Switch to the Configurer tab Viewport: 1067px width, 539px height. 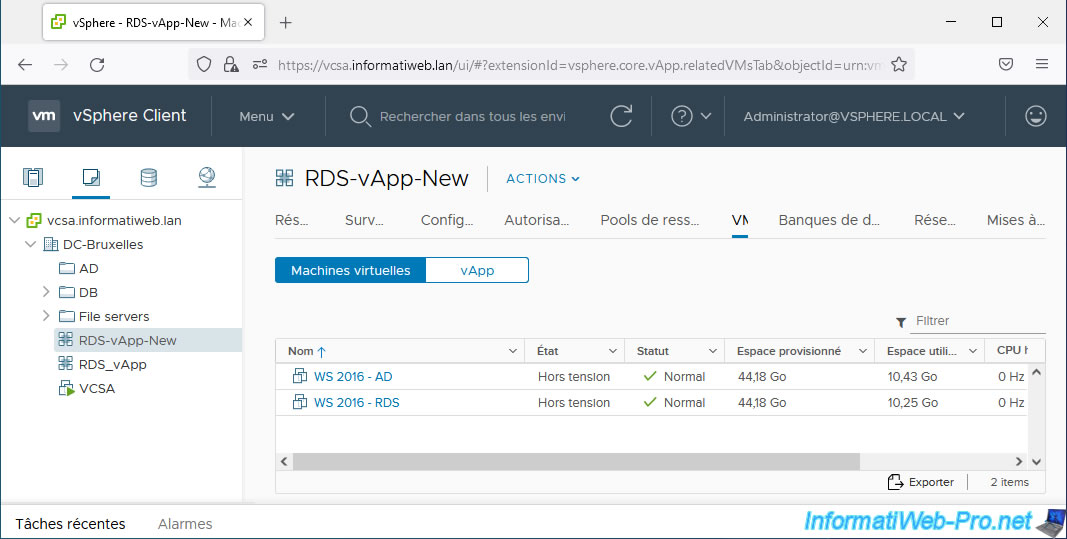[446, 220]
